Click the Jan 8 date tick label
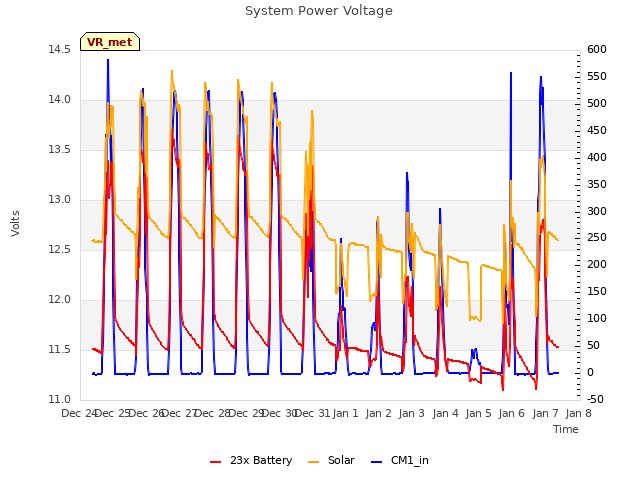 pos(578,413)
